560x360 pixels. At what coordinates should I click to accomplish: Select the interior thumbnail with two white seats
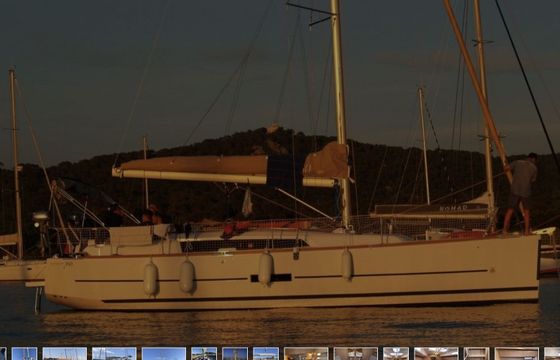(356, 354)
